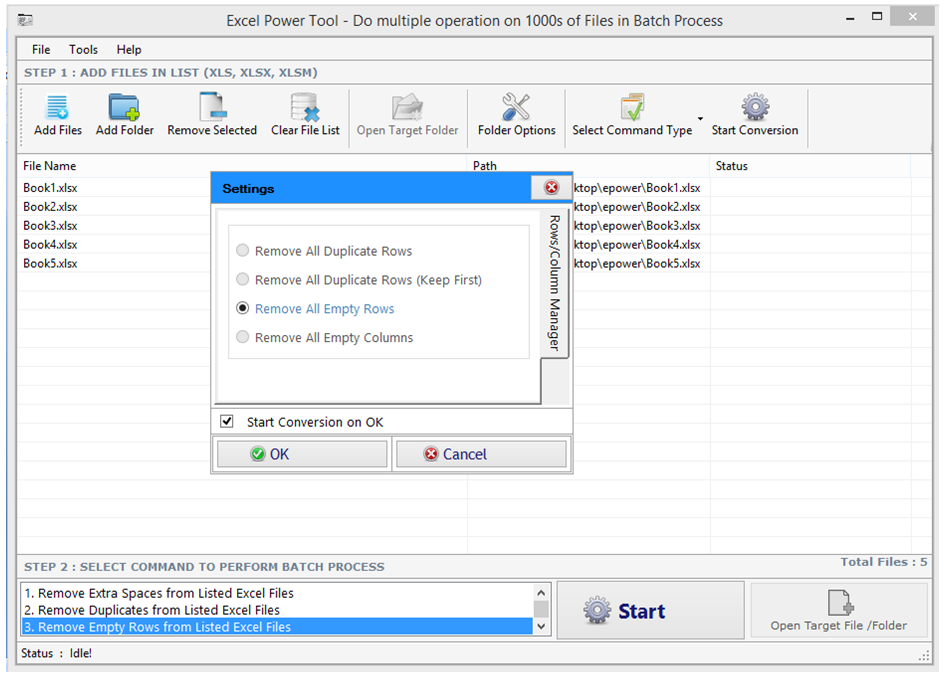Click the Start Conversion gear icon
946x677 pixels.
point(755,107)
